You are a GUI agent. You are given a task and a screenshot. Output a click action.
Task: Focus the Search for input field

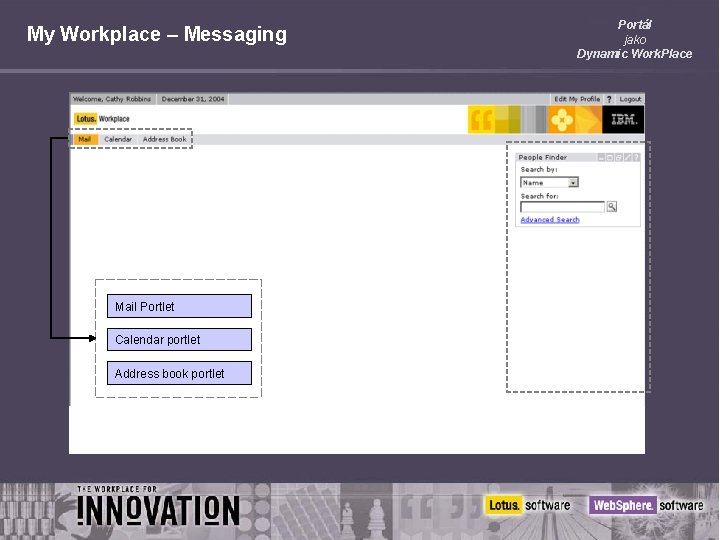pos(562,207)
